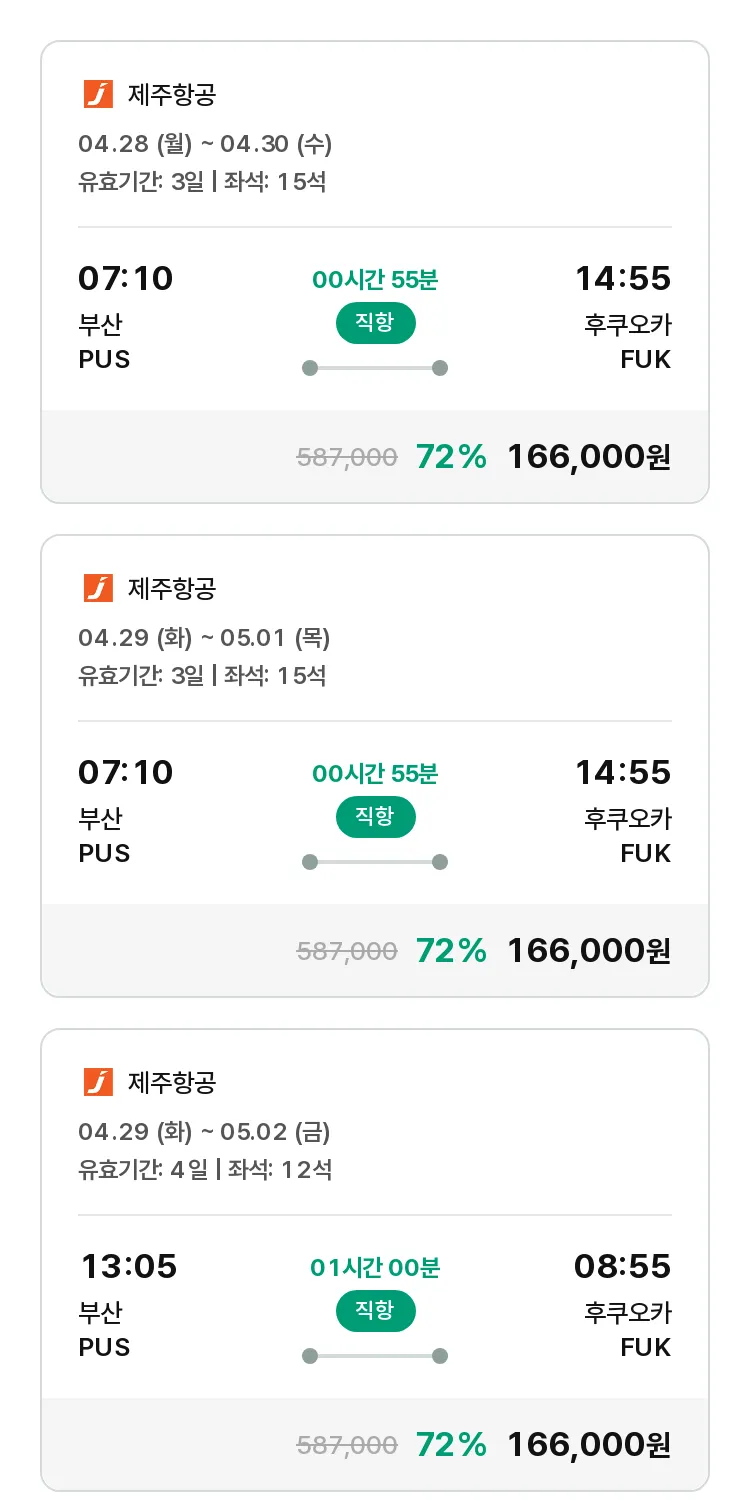The height and width of the screenshot is (1510, 750).
Task: Tap 직항 badge on the 04.29–05.01 flight
Action: coord(375,817)
